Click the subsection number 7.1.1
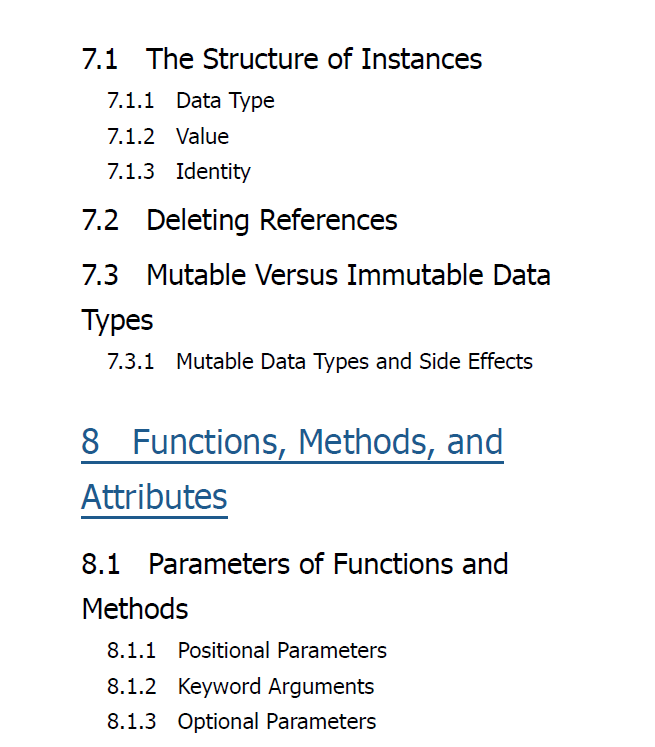Screen dimensions: 655x747 pyautogui.click(x=131, y=101)
